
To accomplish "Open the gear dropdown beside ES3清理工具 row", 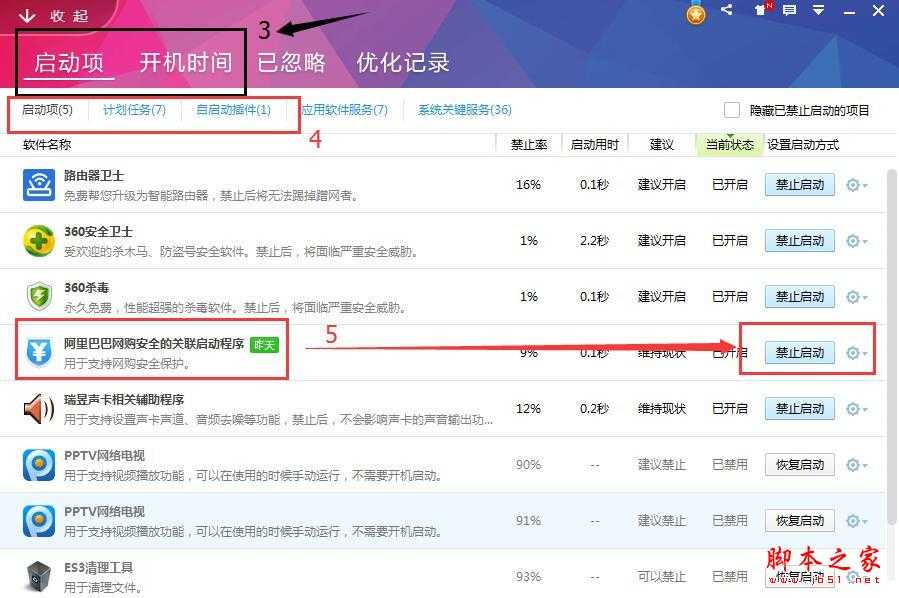I will point(852,576).
